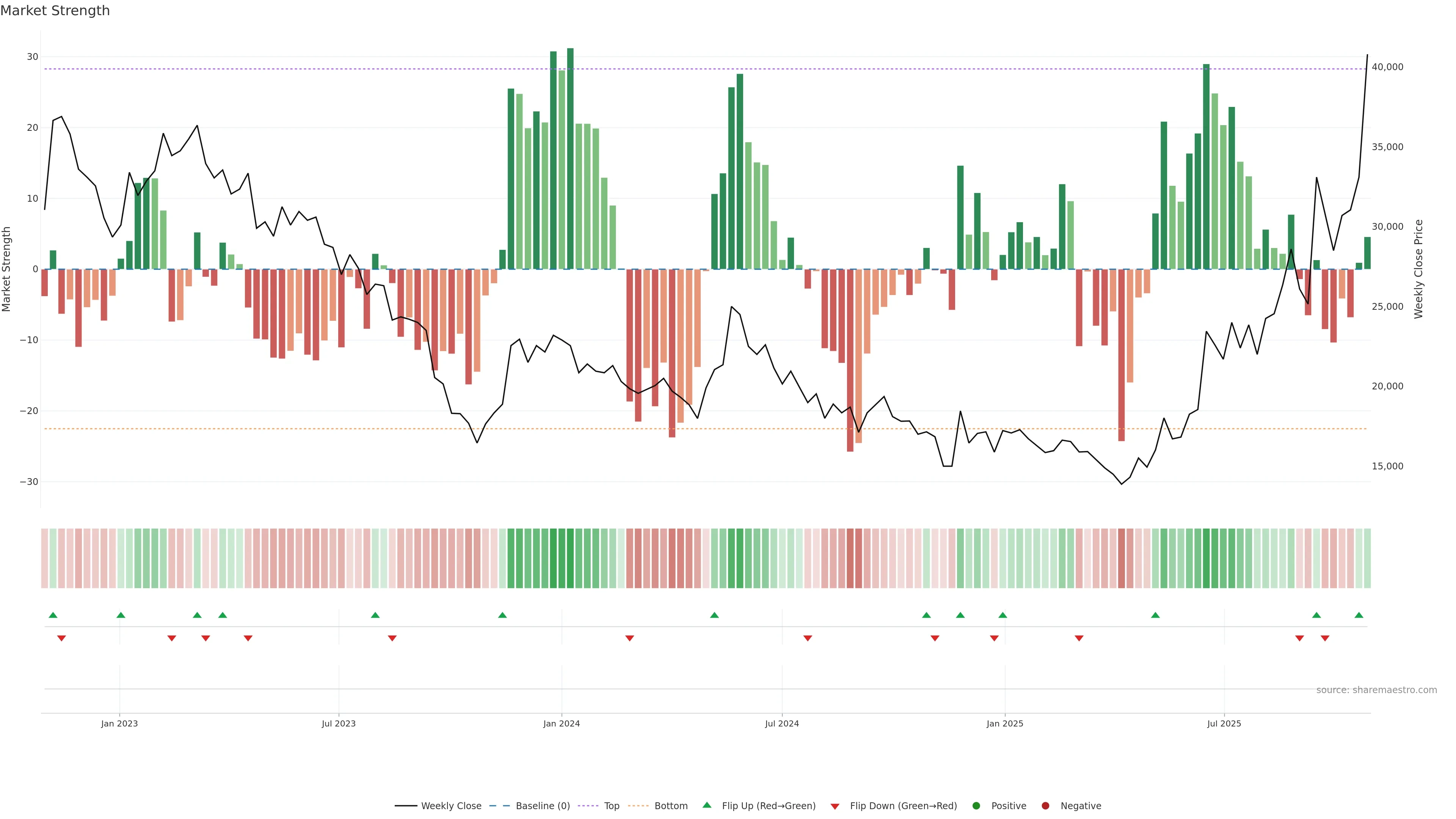The image size is (1456, 819).
Task: Click the leftmost green flip-up triangle marker
Action: click(53, 615)
